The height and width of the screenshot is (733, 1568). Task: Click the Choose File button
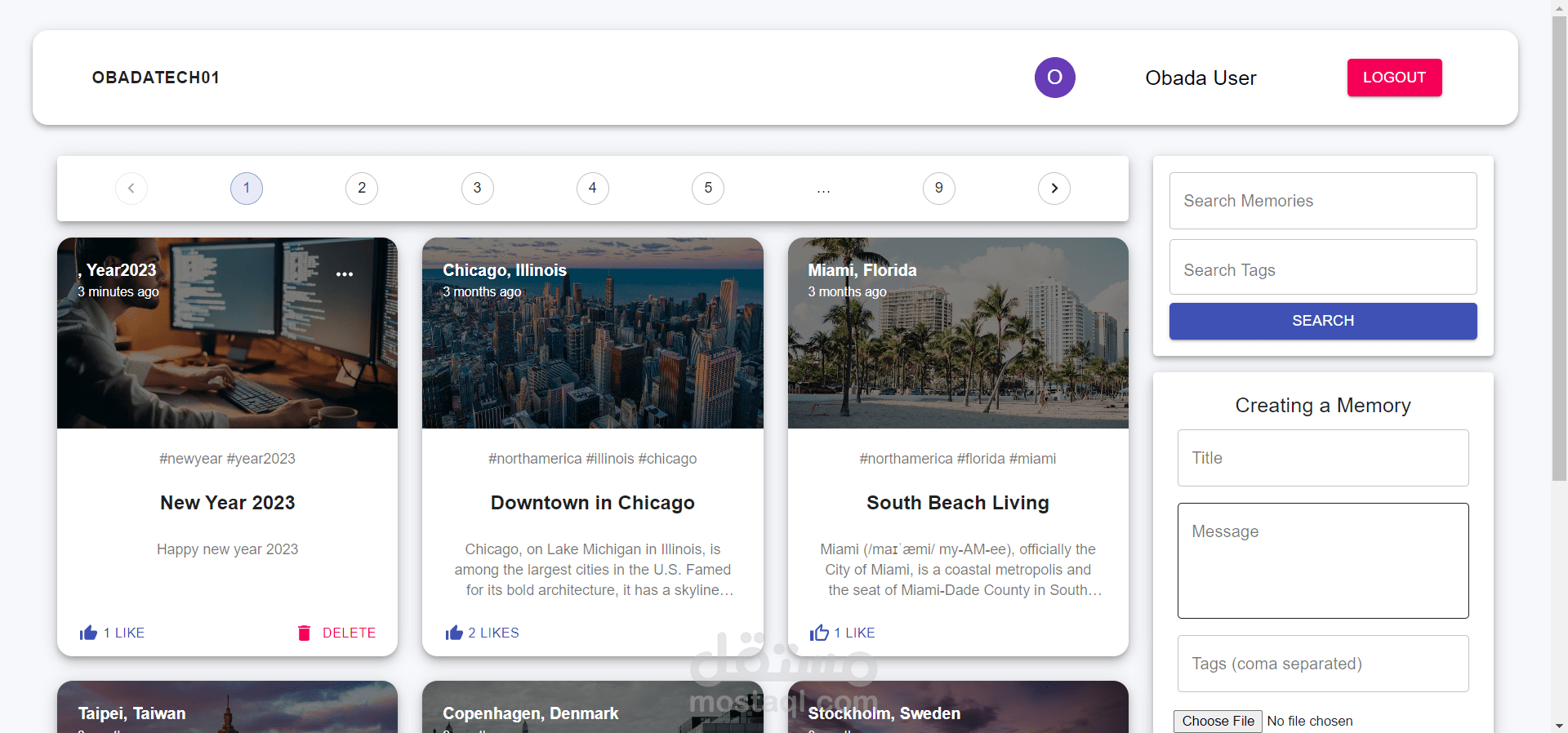click(x=1218, y=721)
